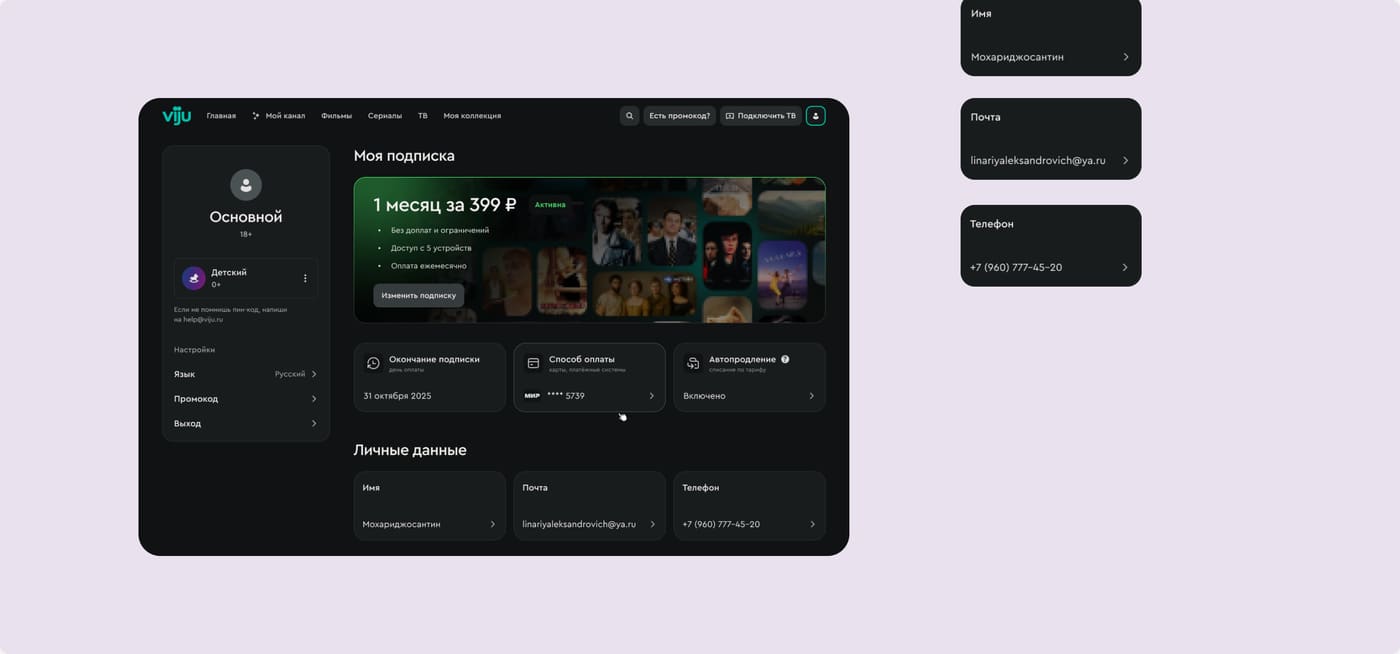
Task: Click the Изменить подписку button
Action: click(419, 295)
